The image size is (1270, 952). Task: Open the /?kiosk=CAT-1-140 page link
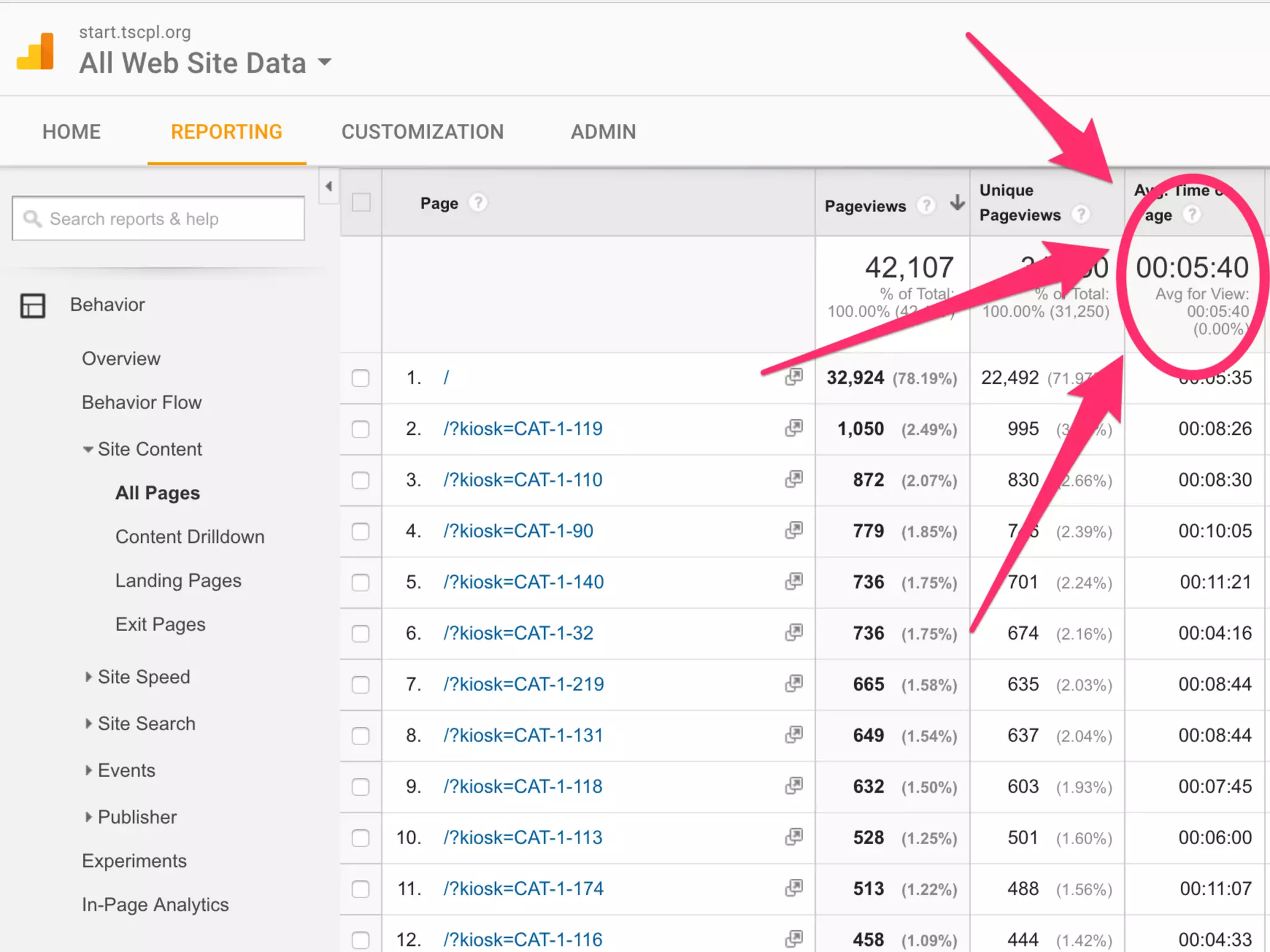coord(523,582)
